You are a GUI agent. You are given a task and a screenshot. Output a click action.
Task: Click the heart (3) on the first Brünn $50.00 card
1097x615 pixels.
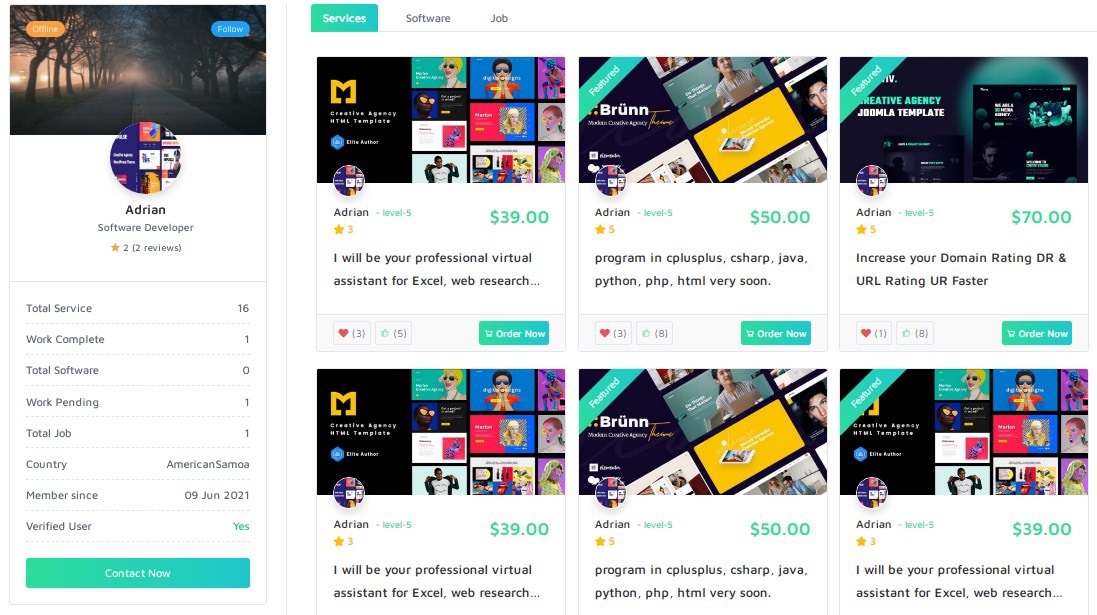(613, 333)
